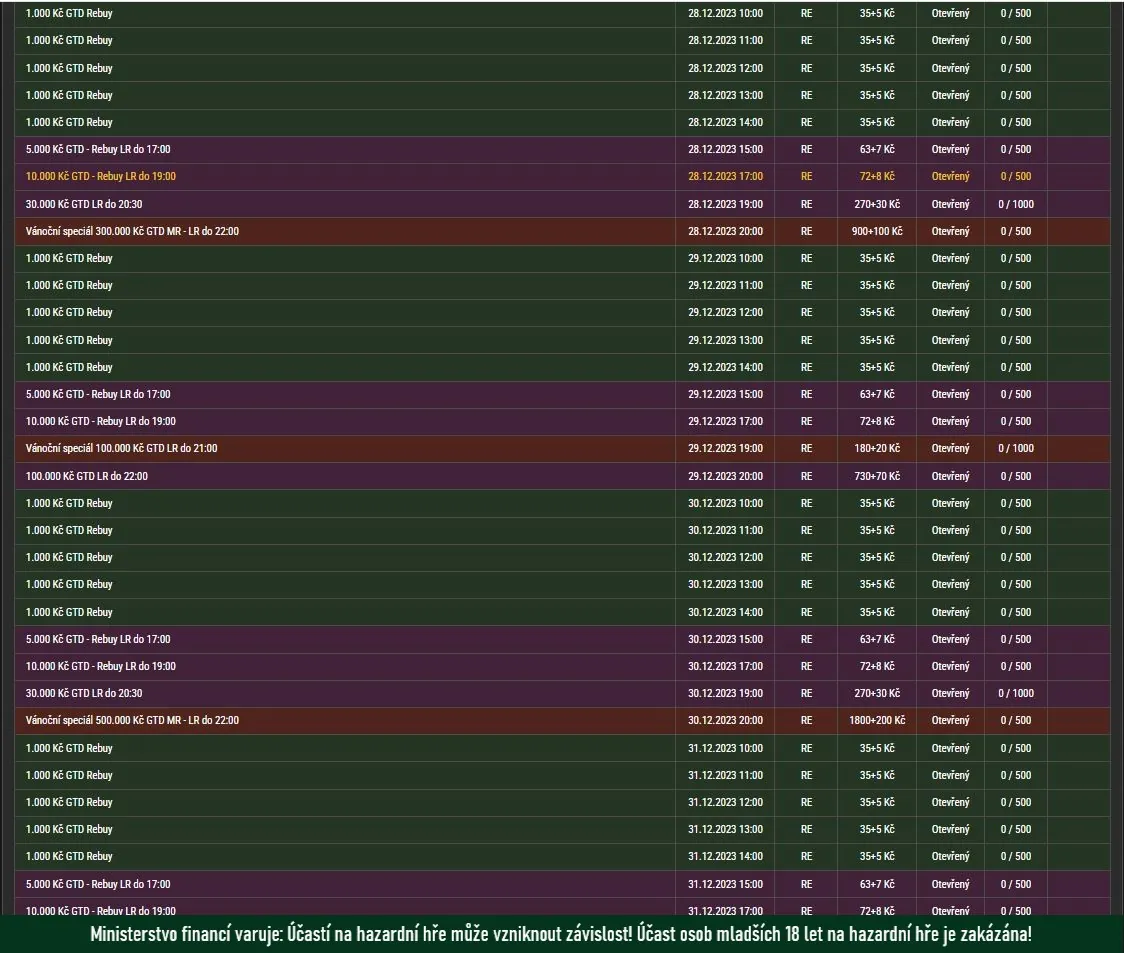Open Vánoční speciál 300.000 Kč GTD tournament
1124x953 pixels.
point(132,231)
